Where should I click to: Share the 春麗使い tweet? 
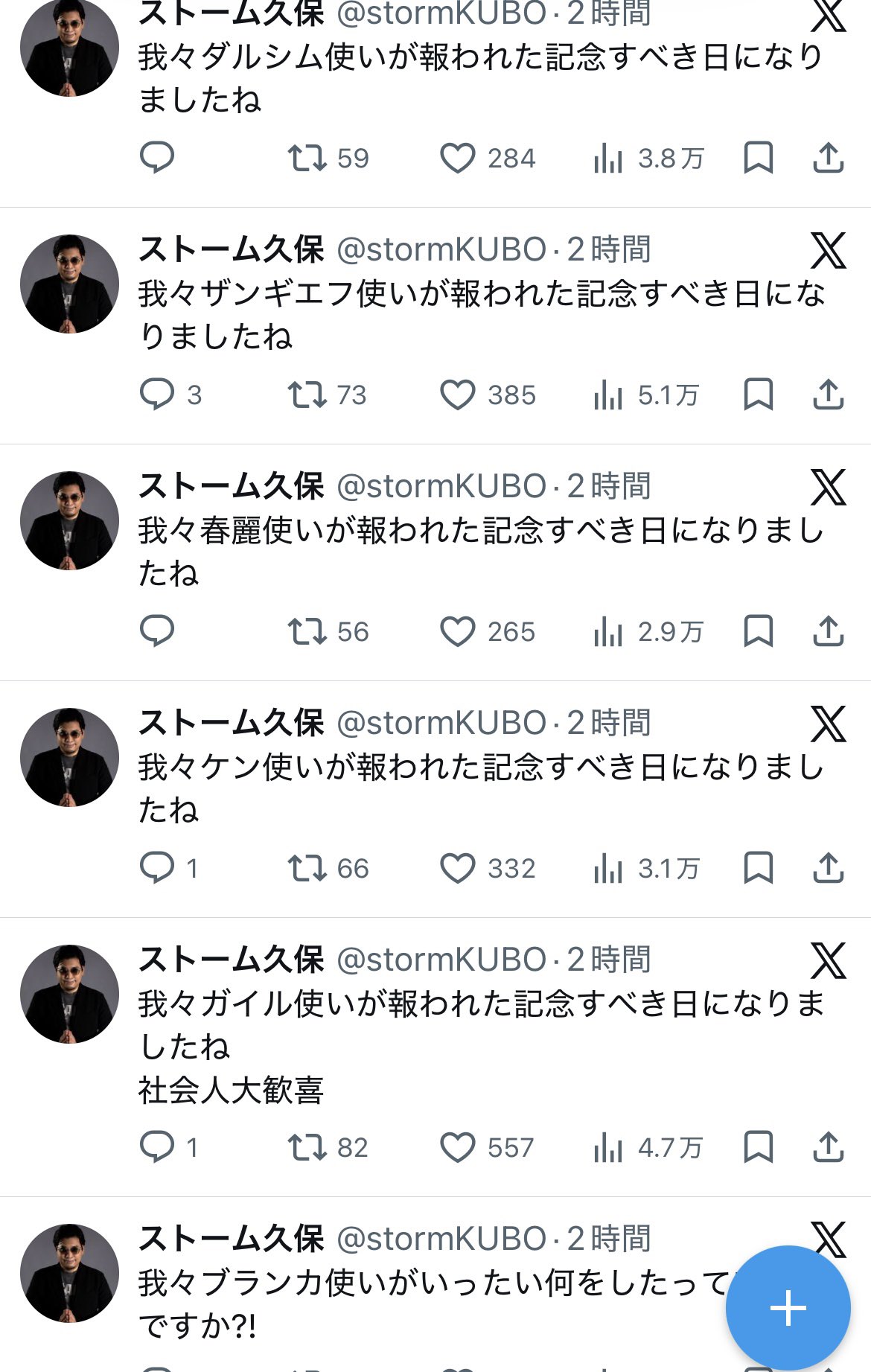click(x=828, y=631)
